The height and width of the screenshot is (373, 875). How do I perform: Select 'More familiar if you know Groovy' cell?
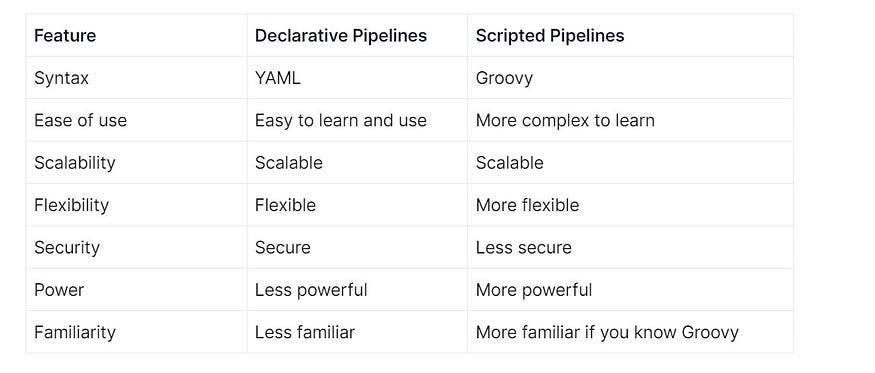[607, 333]
